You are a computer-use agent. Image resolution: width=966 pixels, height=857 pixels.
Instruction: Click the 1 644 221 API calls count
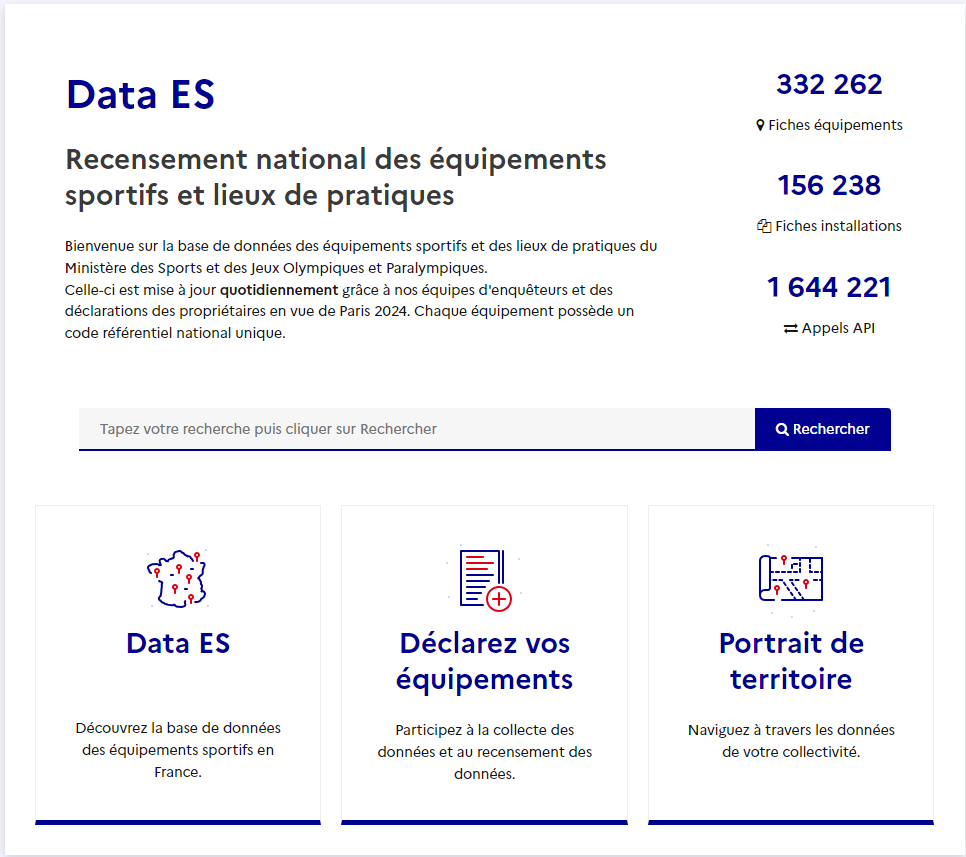coord(829,287)
